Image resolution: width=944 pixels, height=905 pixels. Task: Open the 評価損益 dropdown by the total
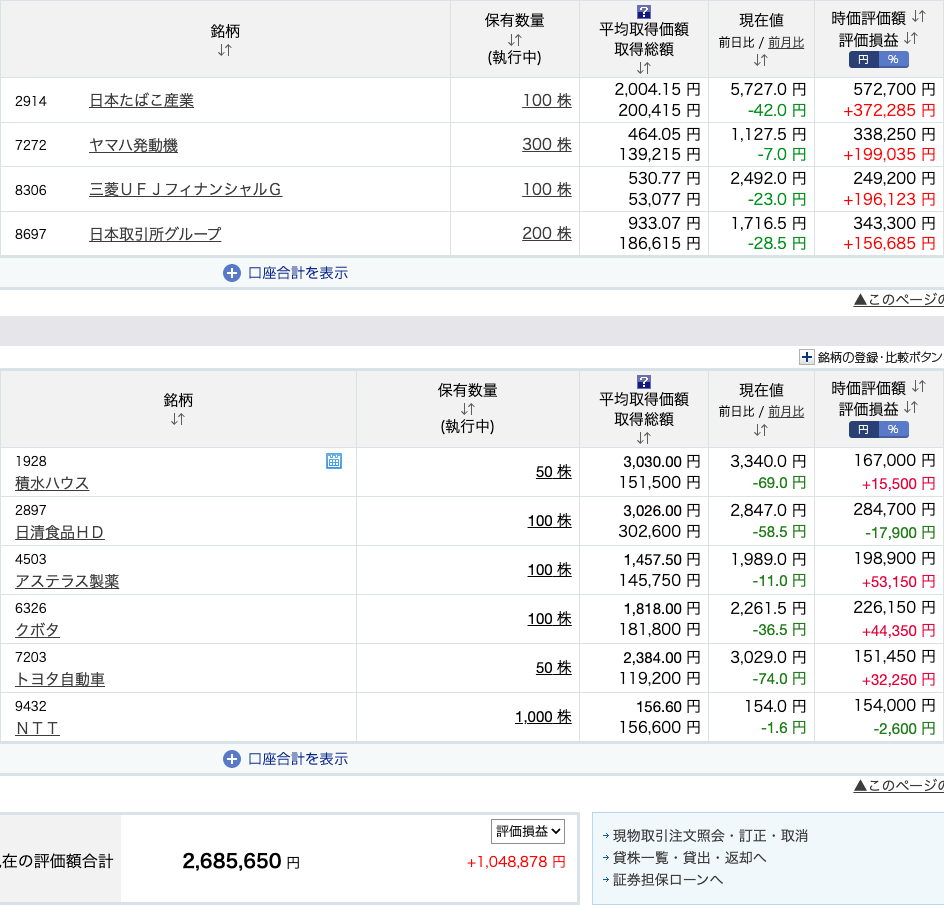click(x=528, y=831)
